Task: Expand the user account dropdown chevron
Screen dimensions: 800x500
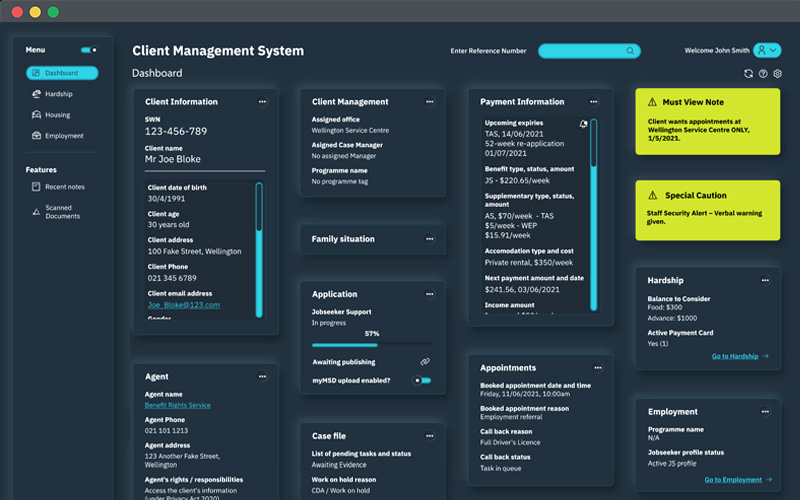Action: (773, 50)
